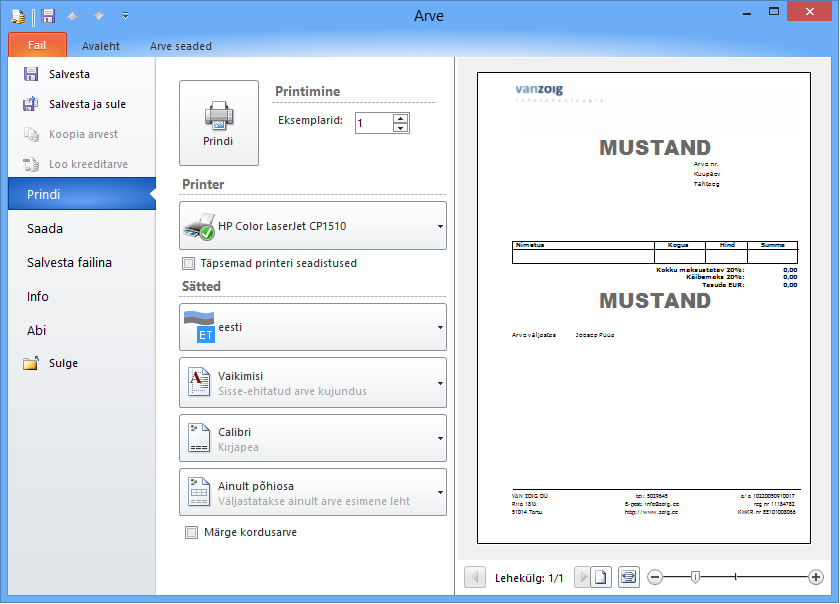
Task: Open the eesti language dropdown
Action: (313, 327)
